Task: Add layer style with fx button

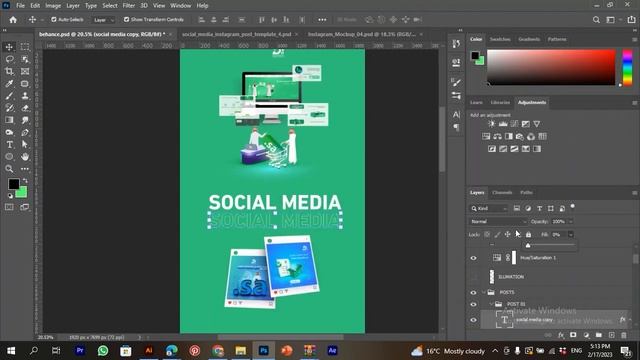Action: click(x=561, y=335)
